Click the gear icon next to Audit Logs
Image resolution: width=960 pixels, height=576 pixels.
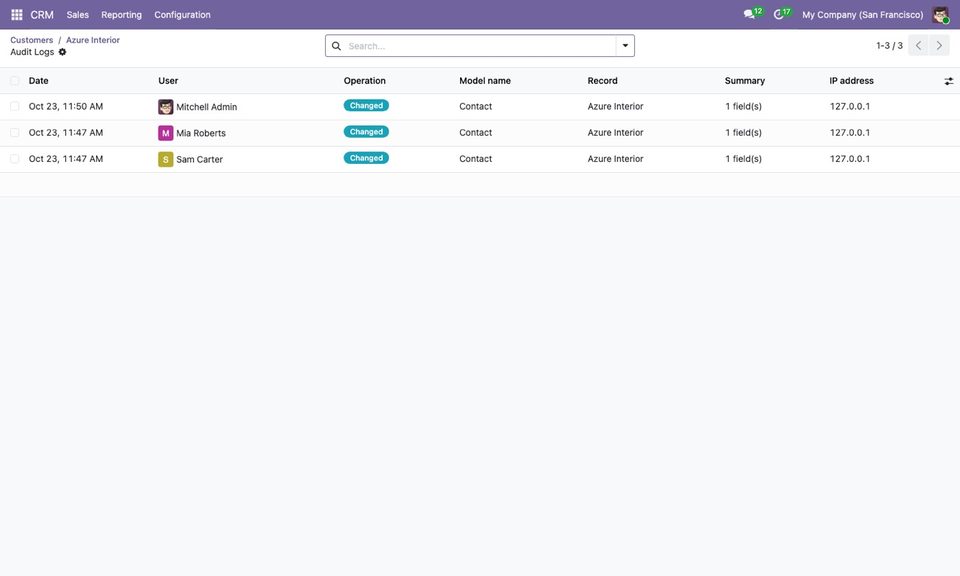(x=62, y=52)
